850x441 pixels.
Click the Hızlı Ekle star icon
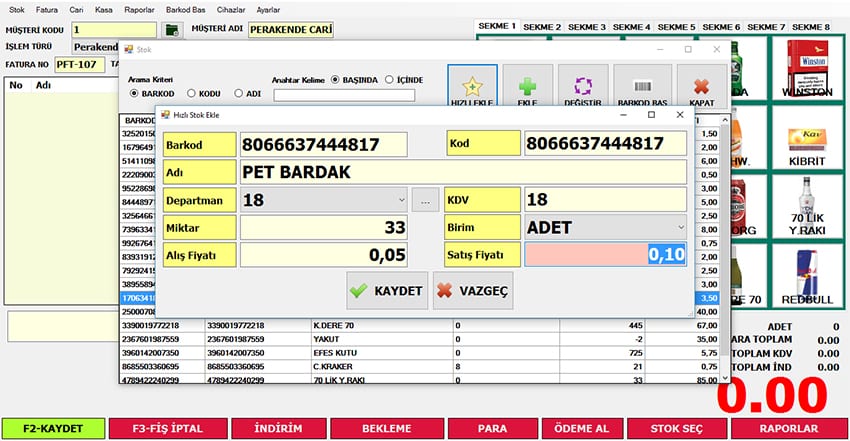472,80
